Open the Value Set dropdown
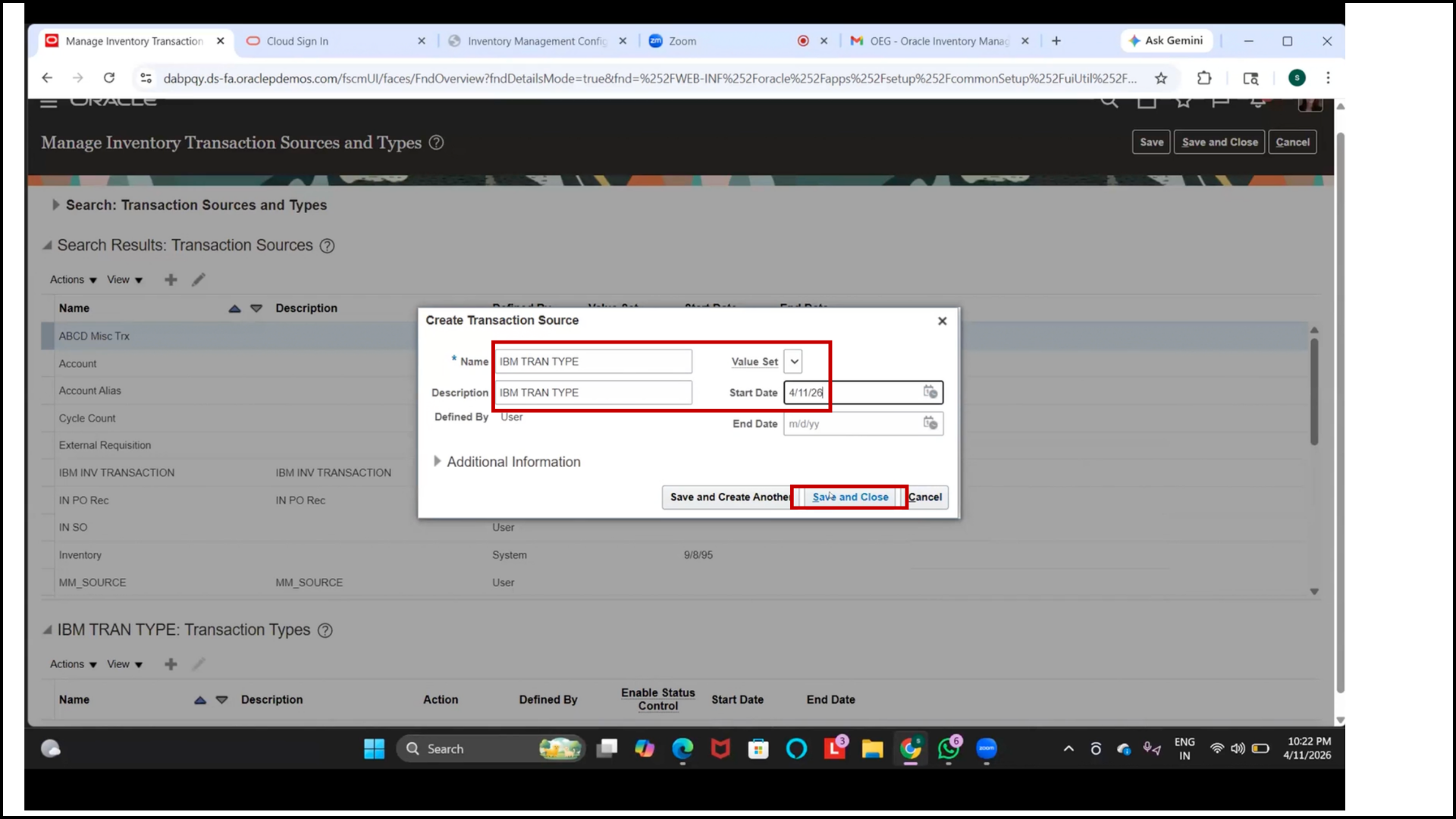Viewport: 1456px width, 819px height. click(x=793, y=362)
